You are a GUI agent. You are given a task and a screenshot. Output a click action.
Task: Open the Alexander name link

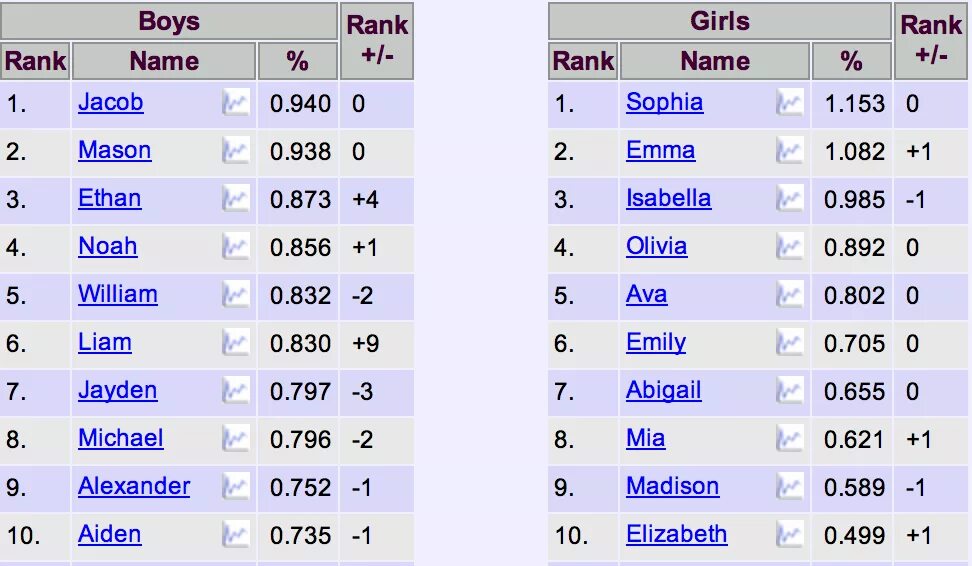pos(134,486)
